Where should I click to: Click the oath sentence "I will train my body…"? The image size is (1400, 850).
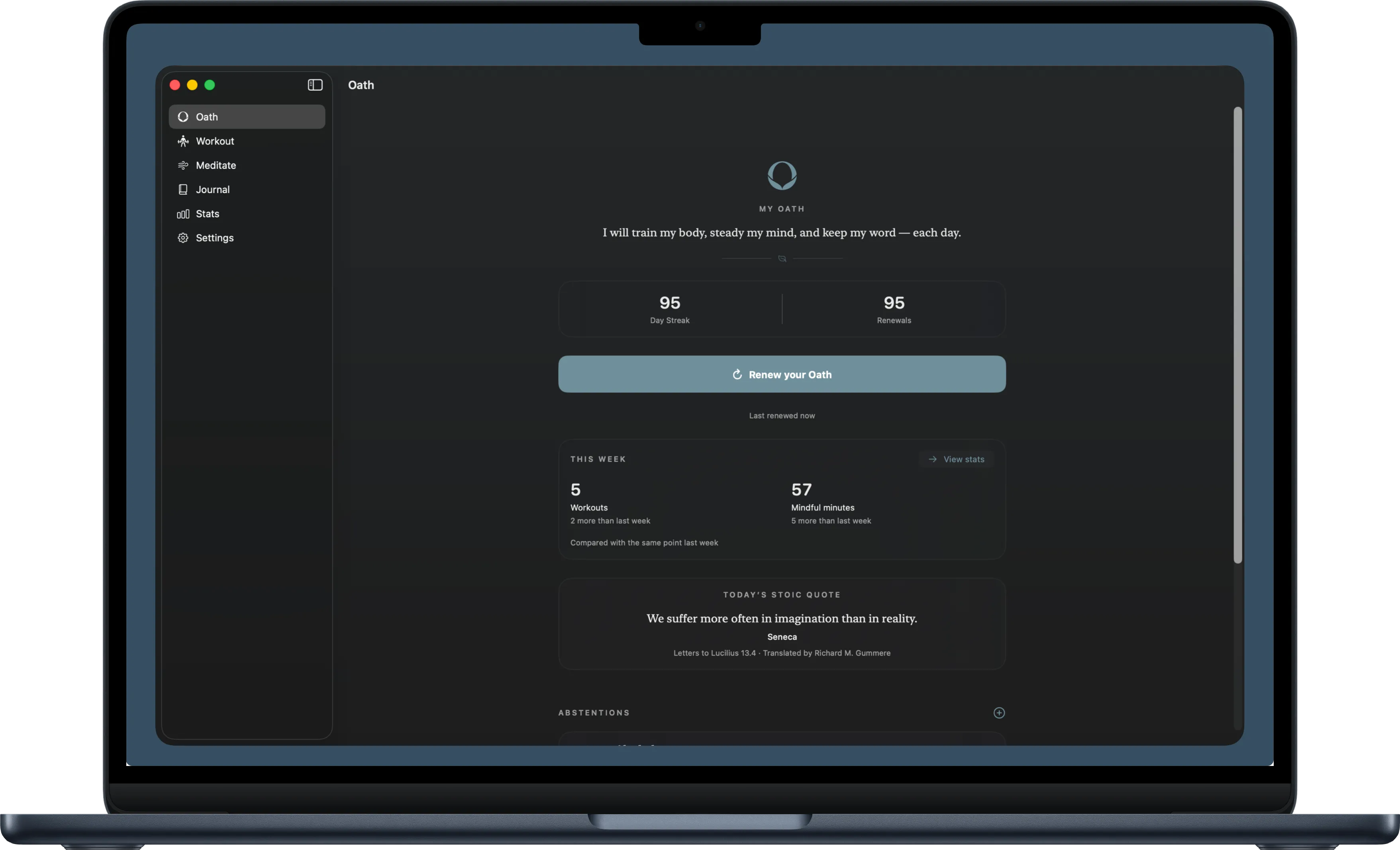tap(782, 232)
